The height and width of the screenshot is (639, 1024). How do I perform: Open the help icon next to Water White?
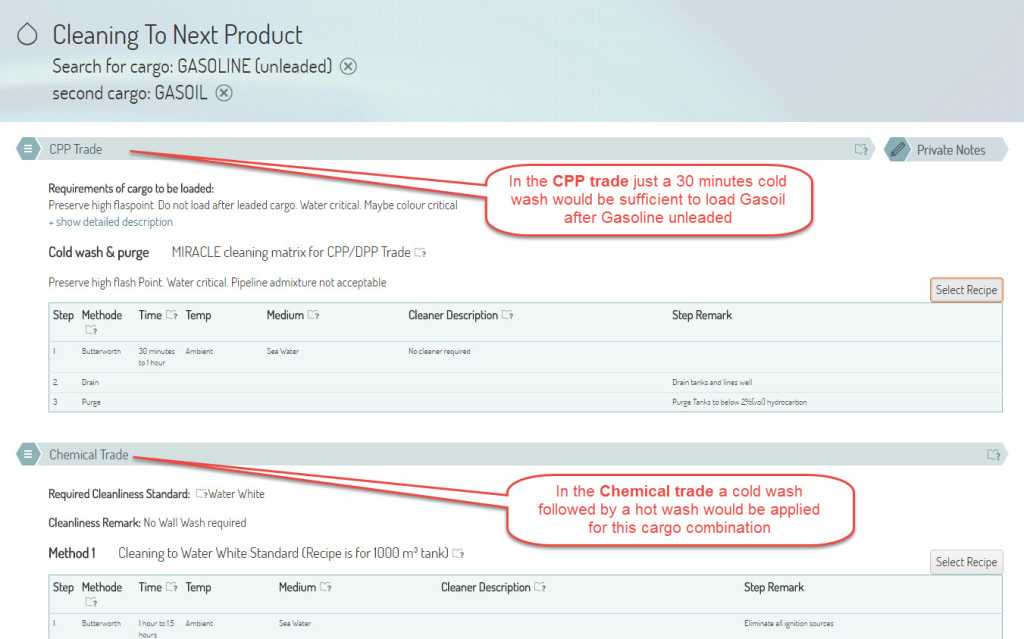(x=201, y=494)
